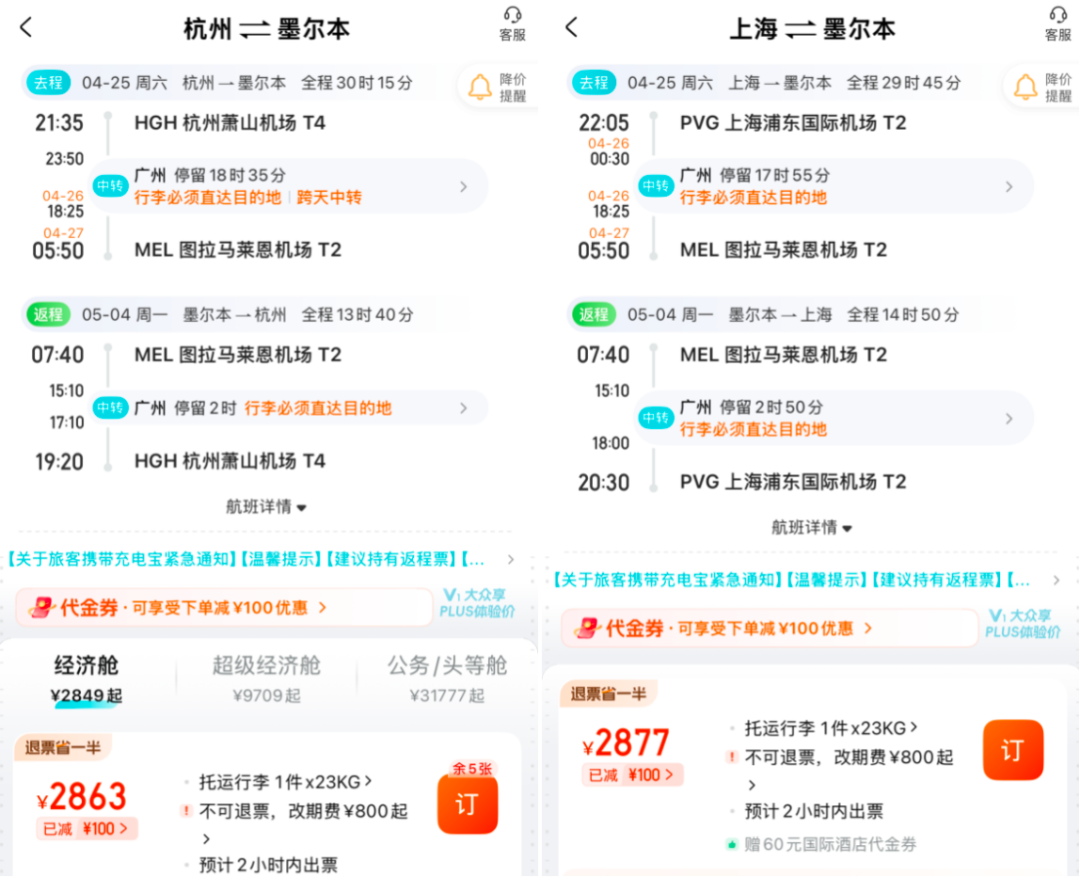The width and height of the screenshot is (1080, 877).
Task: Tap 订 to book the ¥2863 fare
Action: (467, 806)
